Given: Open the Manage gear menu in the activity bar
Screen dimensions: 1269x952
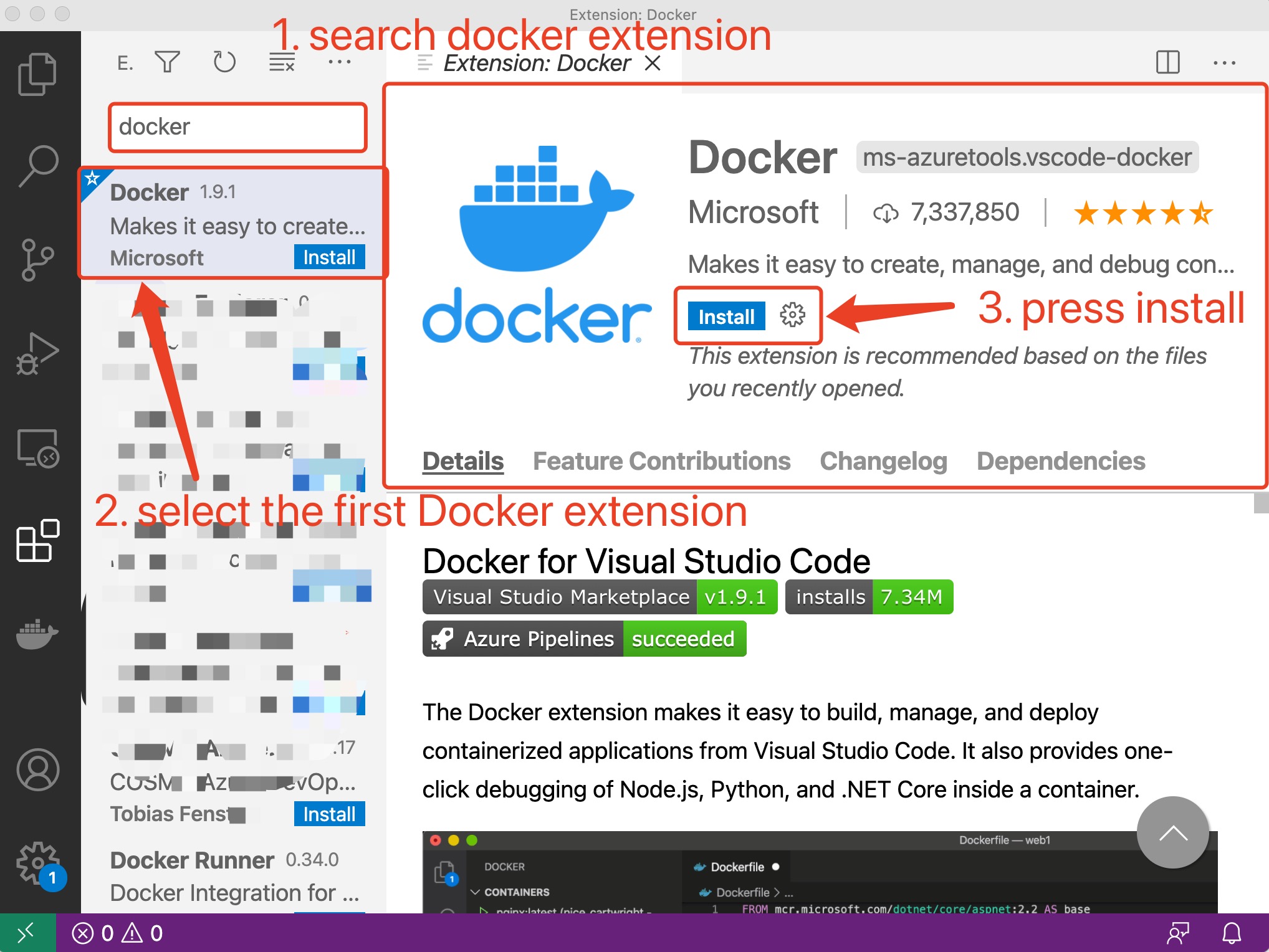Looking at the screenshot, I should pyautogui.click(x=39, y=863).
